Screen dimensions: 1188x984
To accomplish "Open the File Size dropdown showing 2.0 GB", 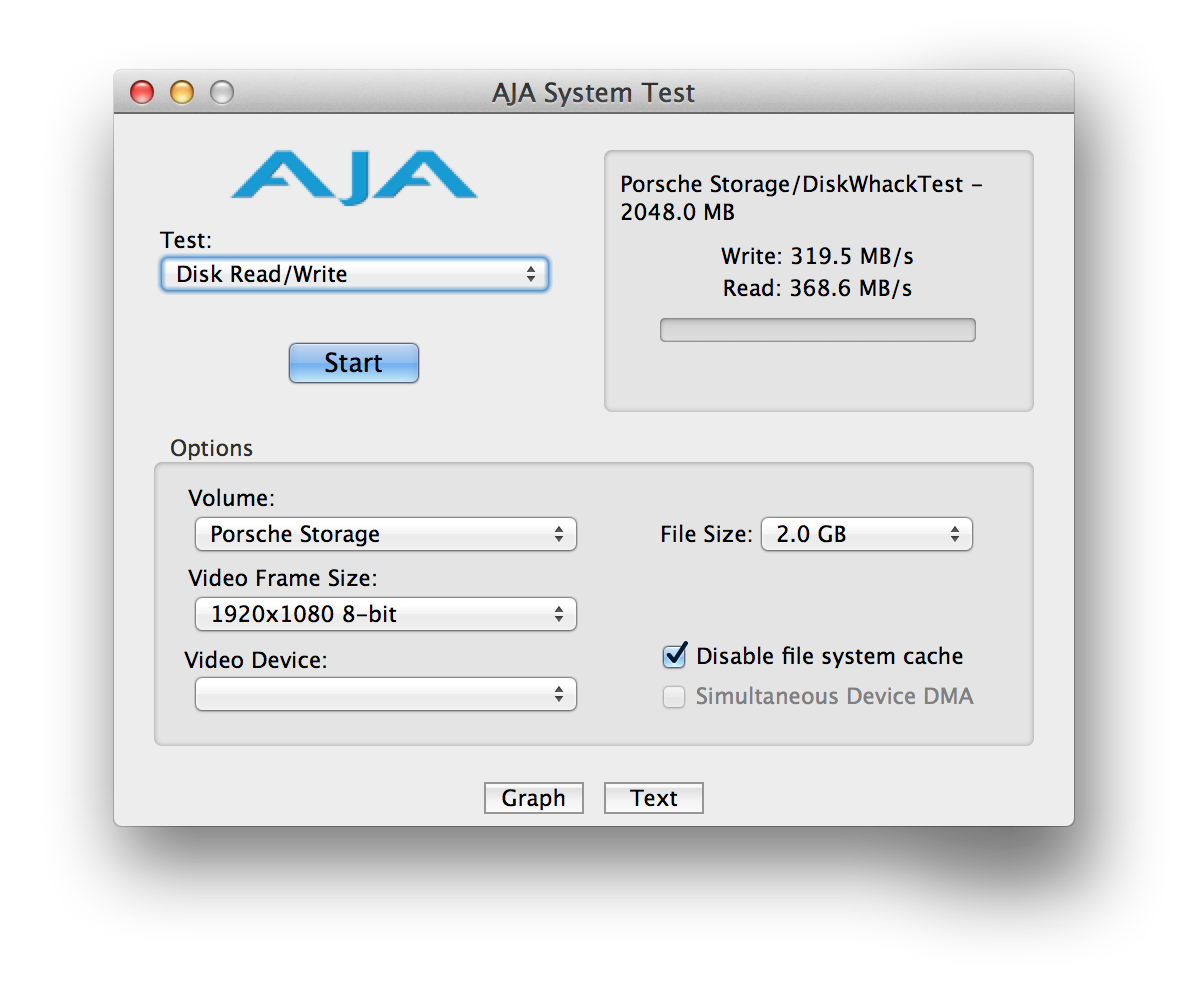I will (x=867, y=534).
